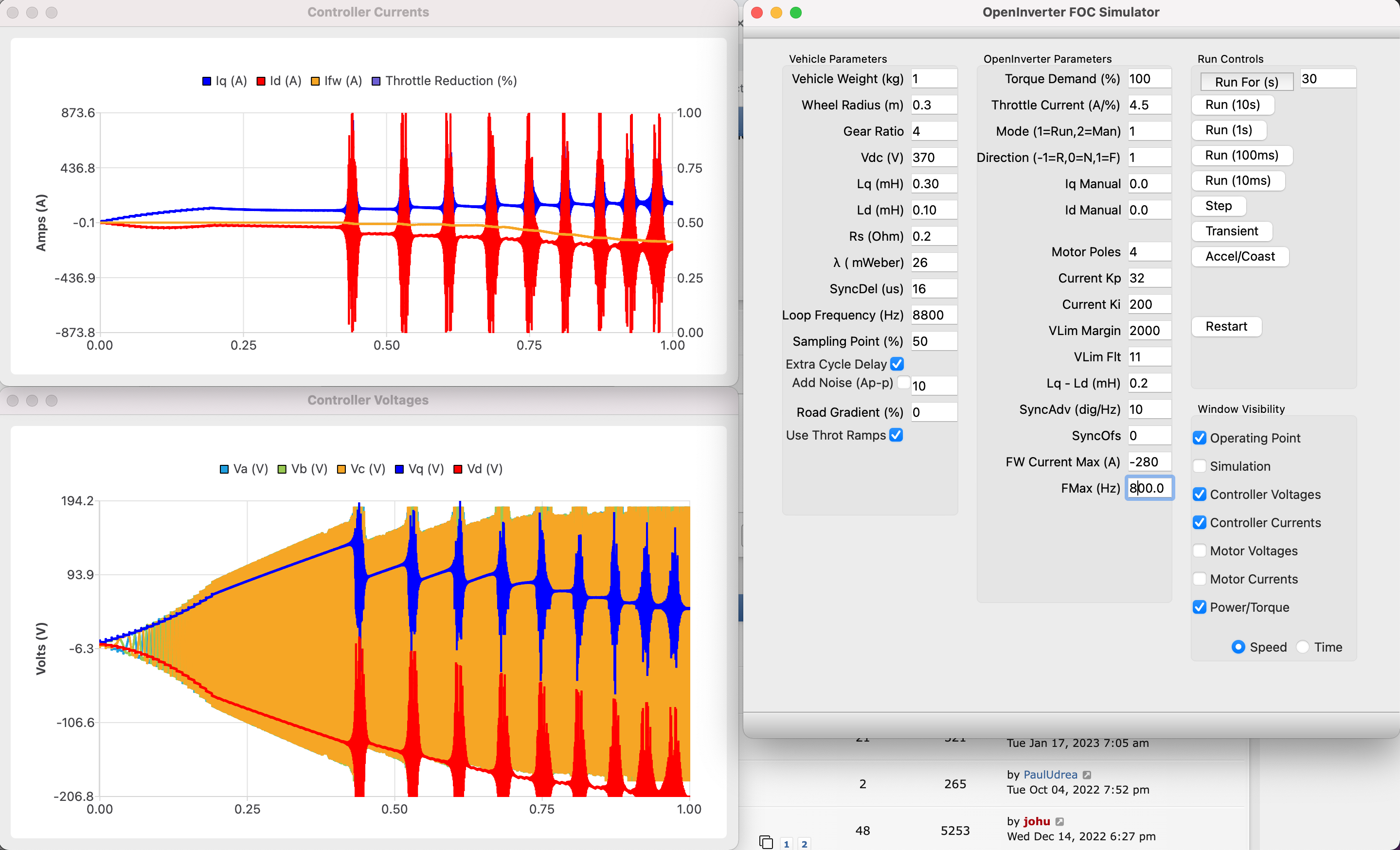This screenshot has height=850, width=1400.
Task: Click the Torque Demand (%) input field
Action: (1149, 79)
